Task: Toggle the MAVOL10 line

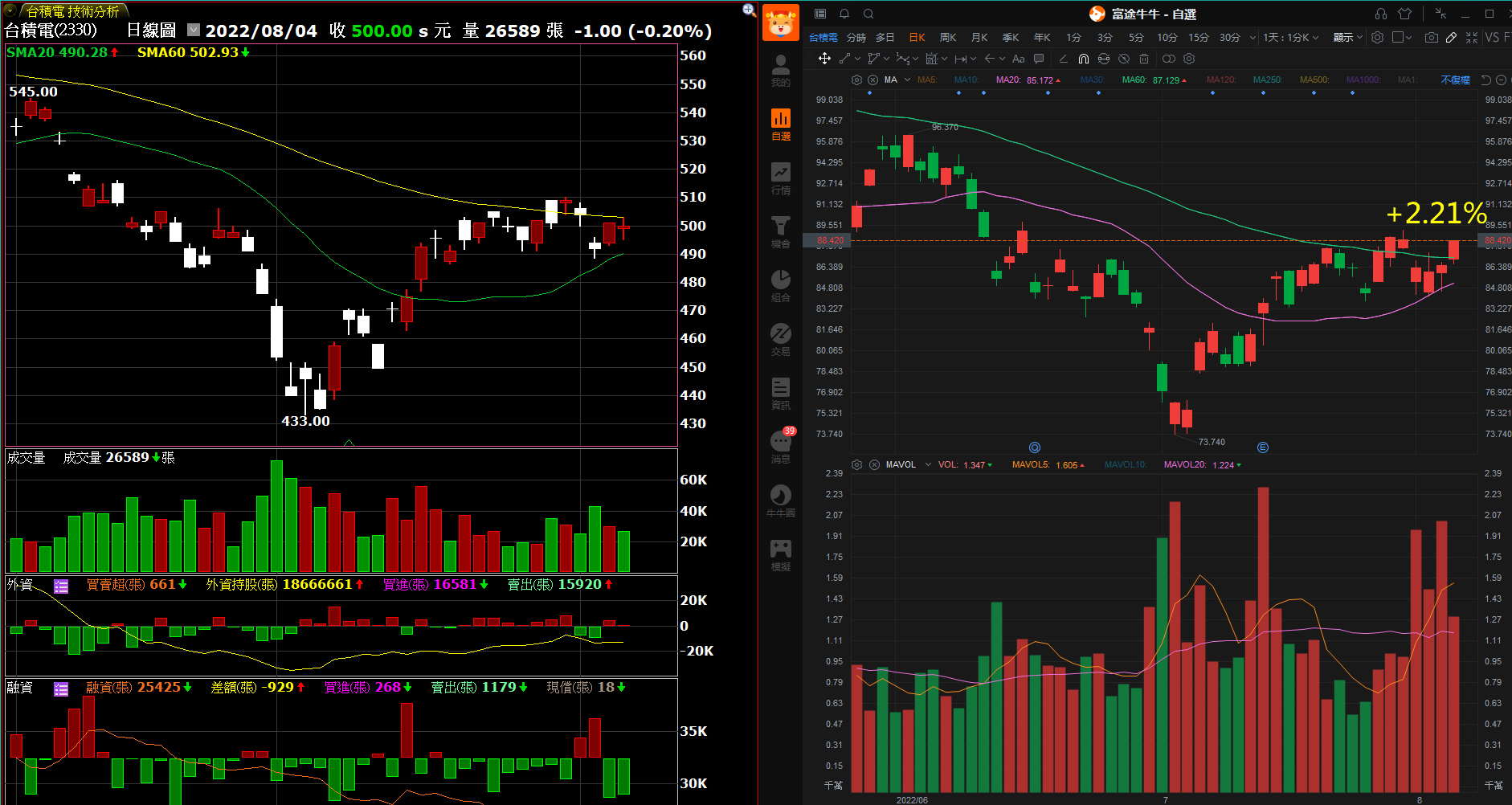Action: (x=1126, y=464)
